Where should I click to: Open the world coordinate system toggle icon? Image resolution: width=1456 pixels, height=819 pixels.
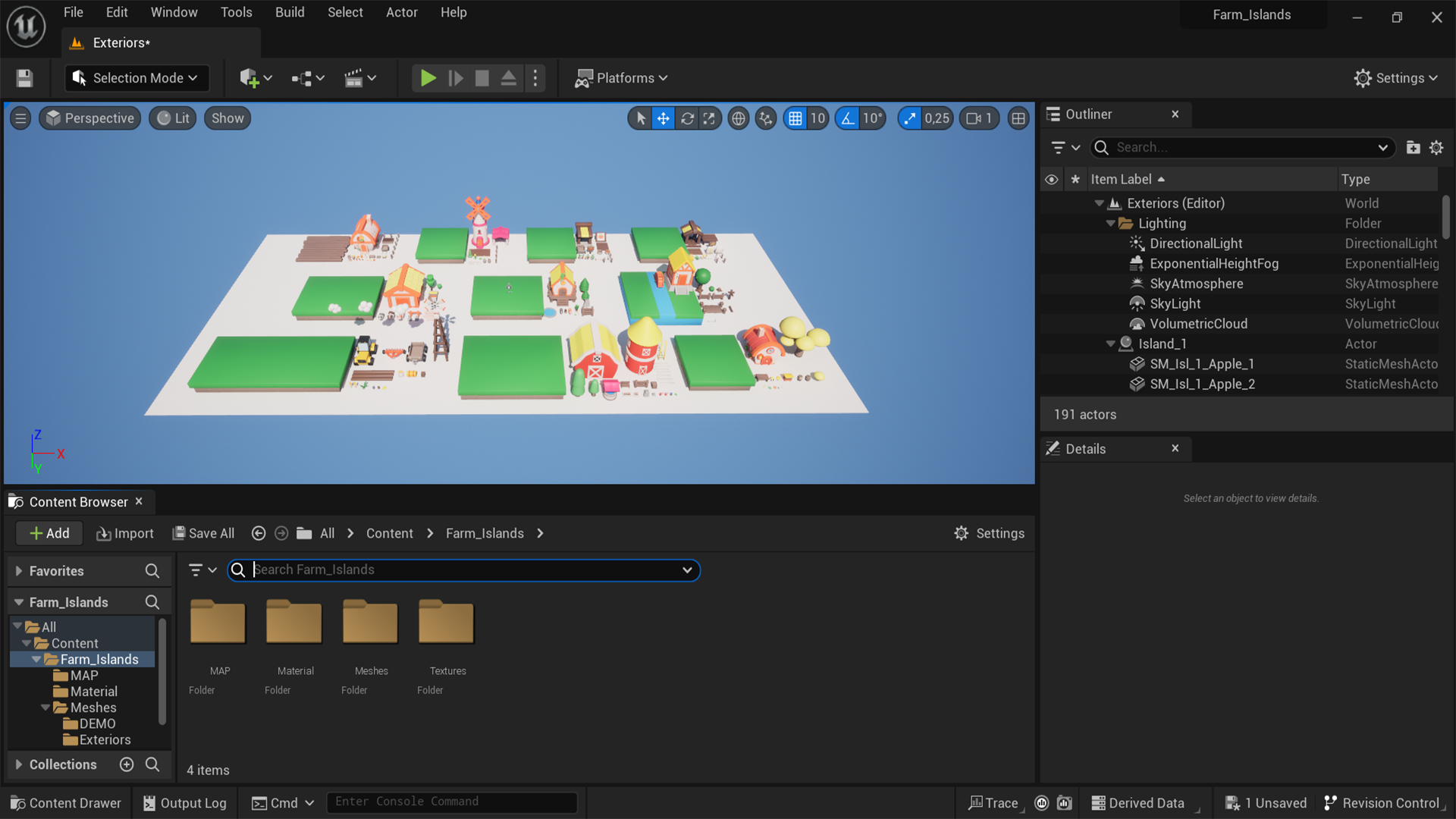[738, 118]
